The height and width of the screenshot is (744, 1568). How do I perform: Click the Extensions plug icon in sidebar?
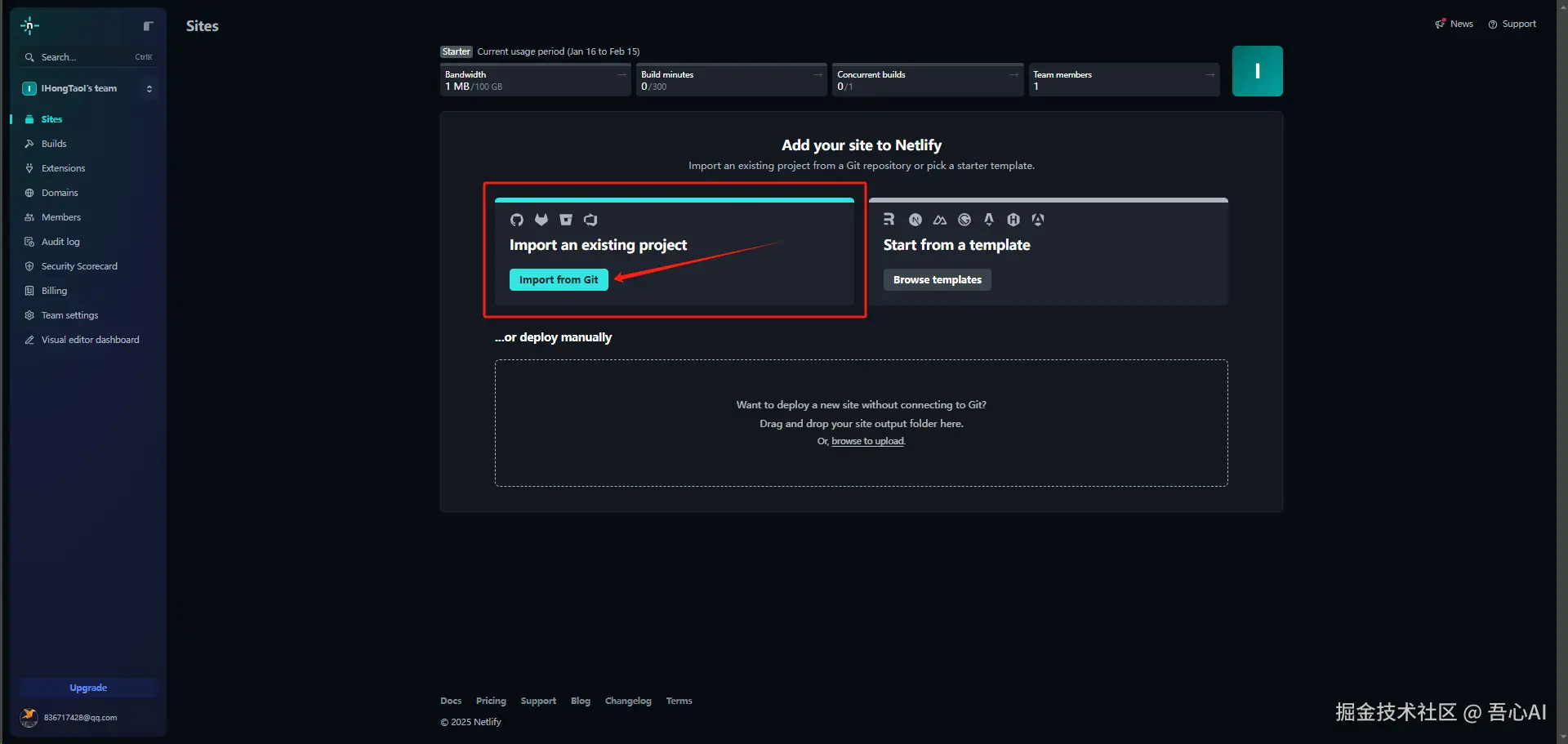point(29,168)
